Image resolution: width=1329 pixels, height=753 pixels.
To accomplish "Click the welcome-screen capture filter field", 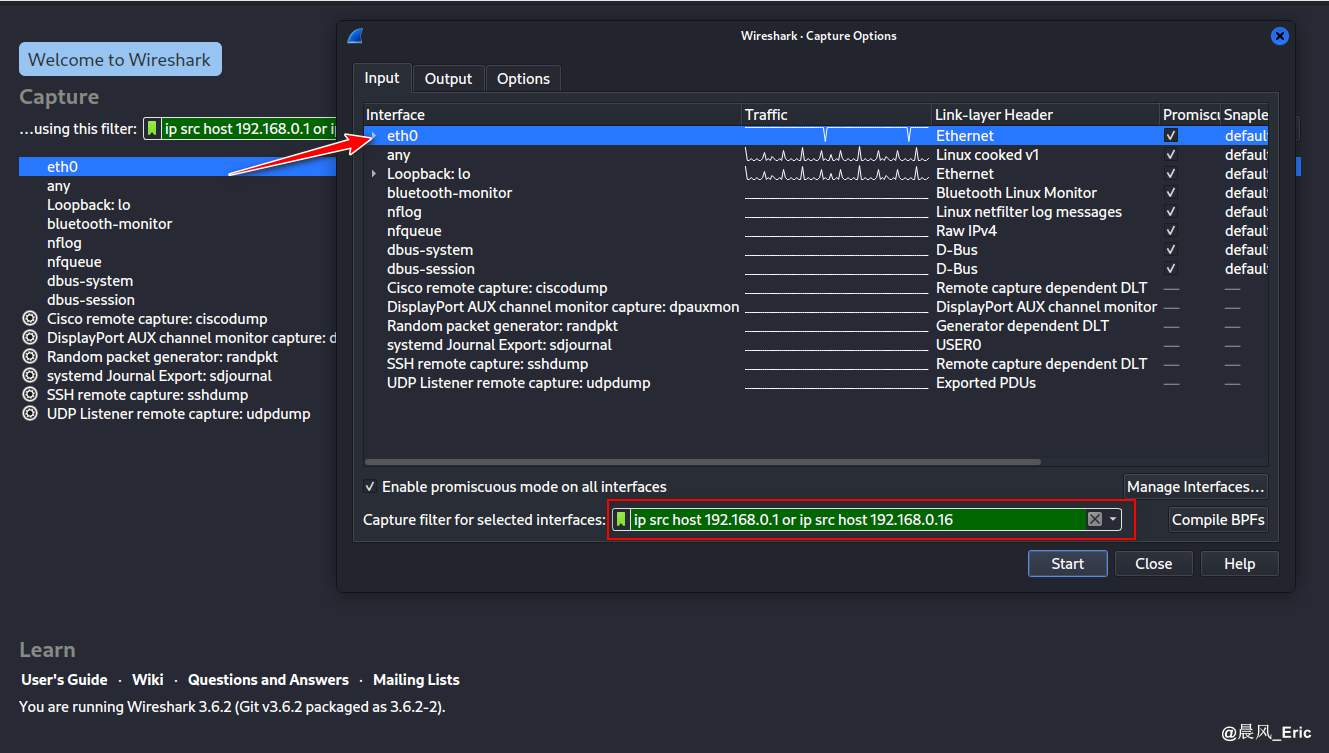I will (239, 128).
